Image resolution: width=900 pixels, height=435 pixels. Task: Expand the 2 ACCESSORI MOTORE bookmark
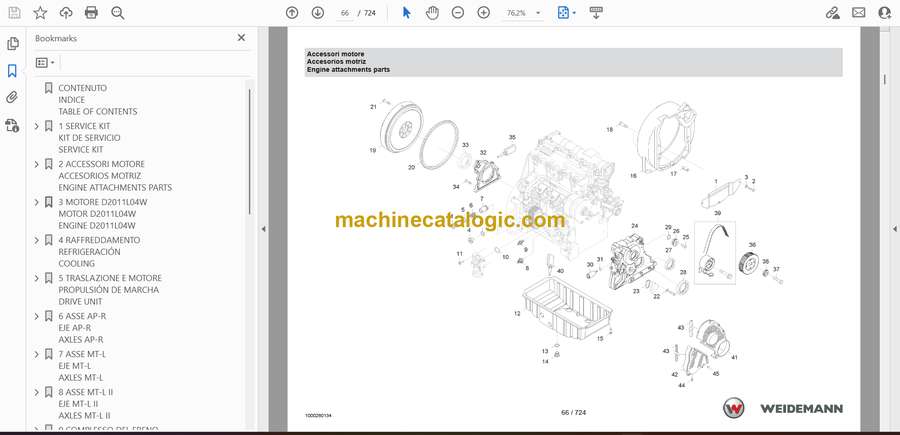point(37,164)
